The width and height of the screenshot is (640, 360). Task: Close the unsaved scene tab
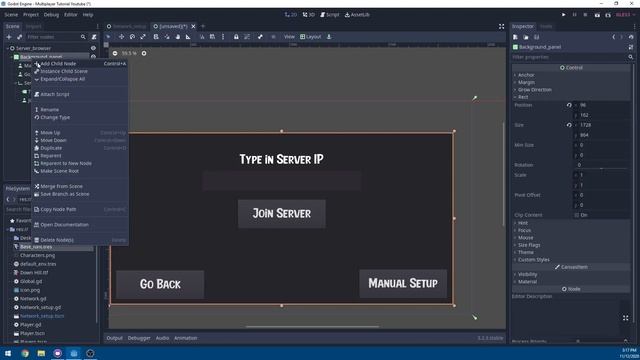click(193, 27)
